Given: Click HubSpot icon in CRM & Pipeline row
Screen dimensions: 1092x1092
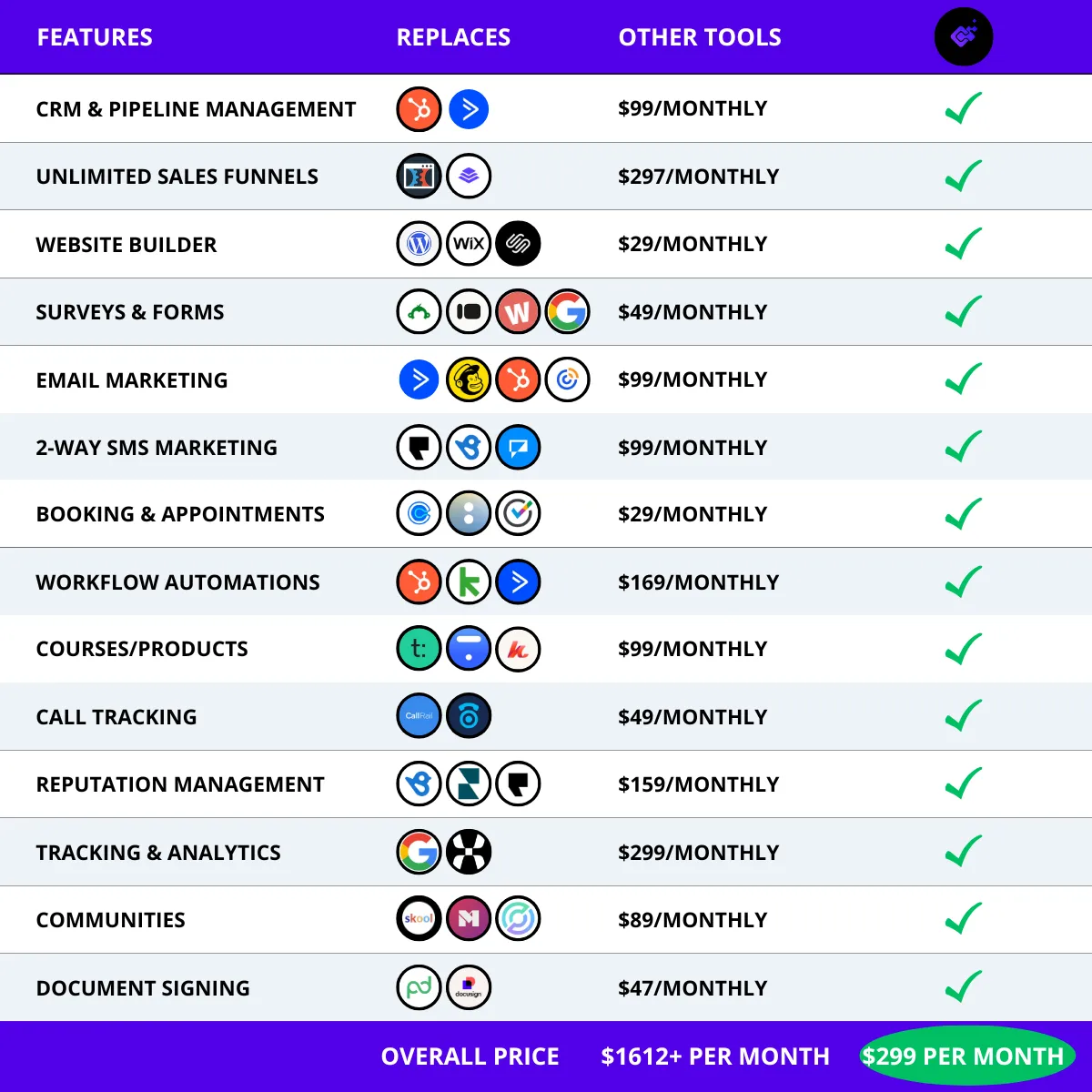Looking at the screenshot, I should [420, 109].
